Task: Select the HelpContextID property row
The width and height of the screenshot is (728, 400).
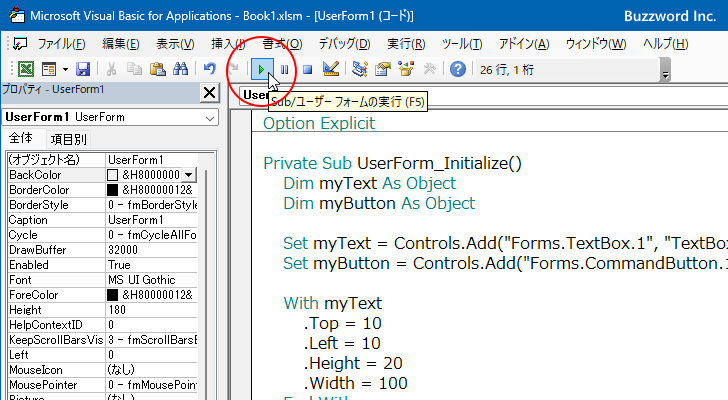Action: (102, 325)
